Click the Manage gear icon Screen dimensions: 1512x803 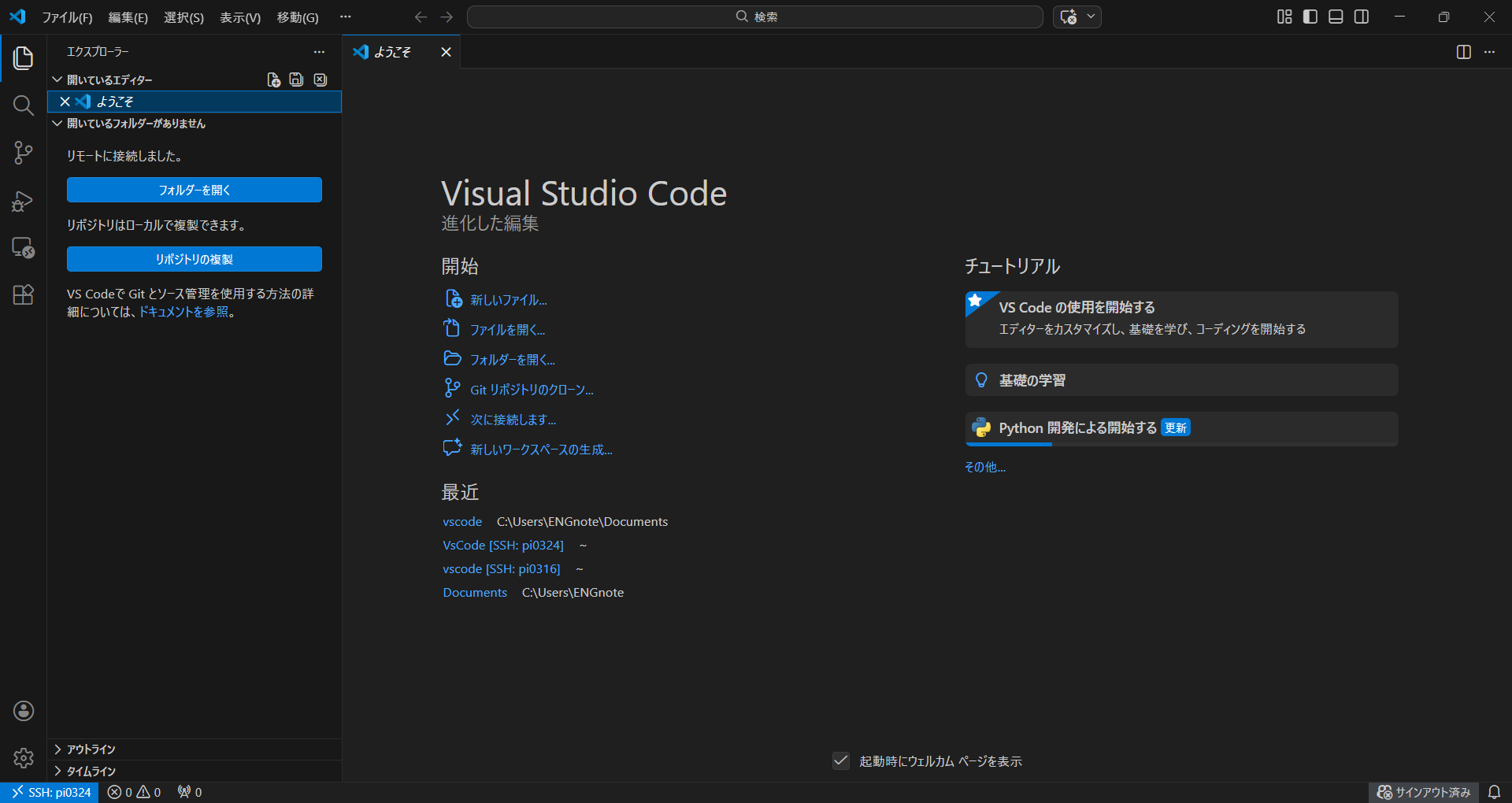[24, 758]
